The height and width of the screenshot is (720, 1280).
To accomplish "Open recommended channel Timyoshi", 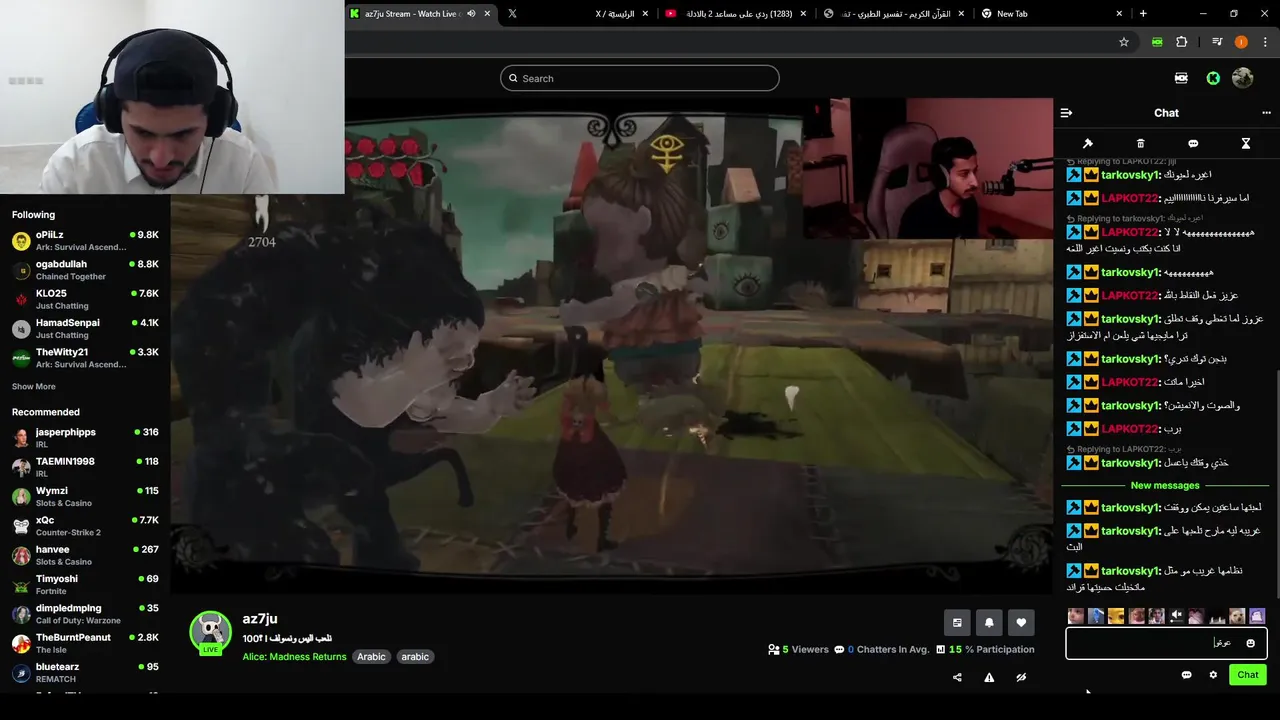I will 85,584.
